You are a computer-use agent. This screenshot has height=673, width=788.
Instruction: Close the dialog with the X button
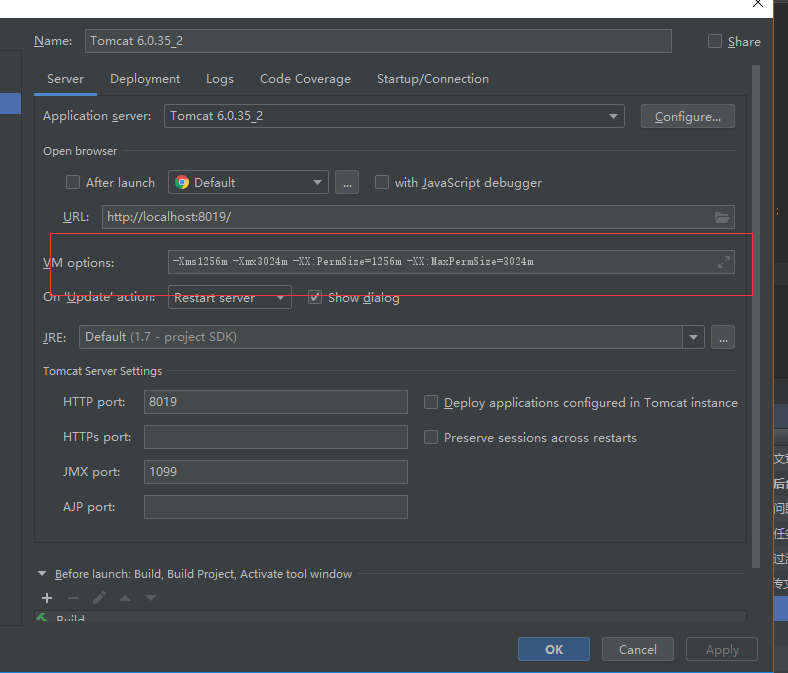point(758,4)
